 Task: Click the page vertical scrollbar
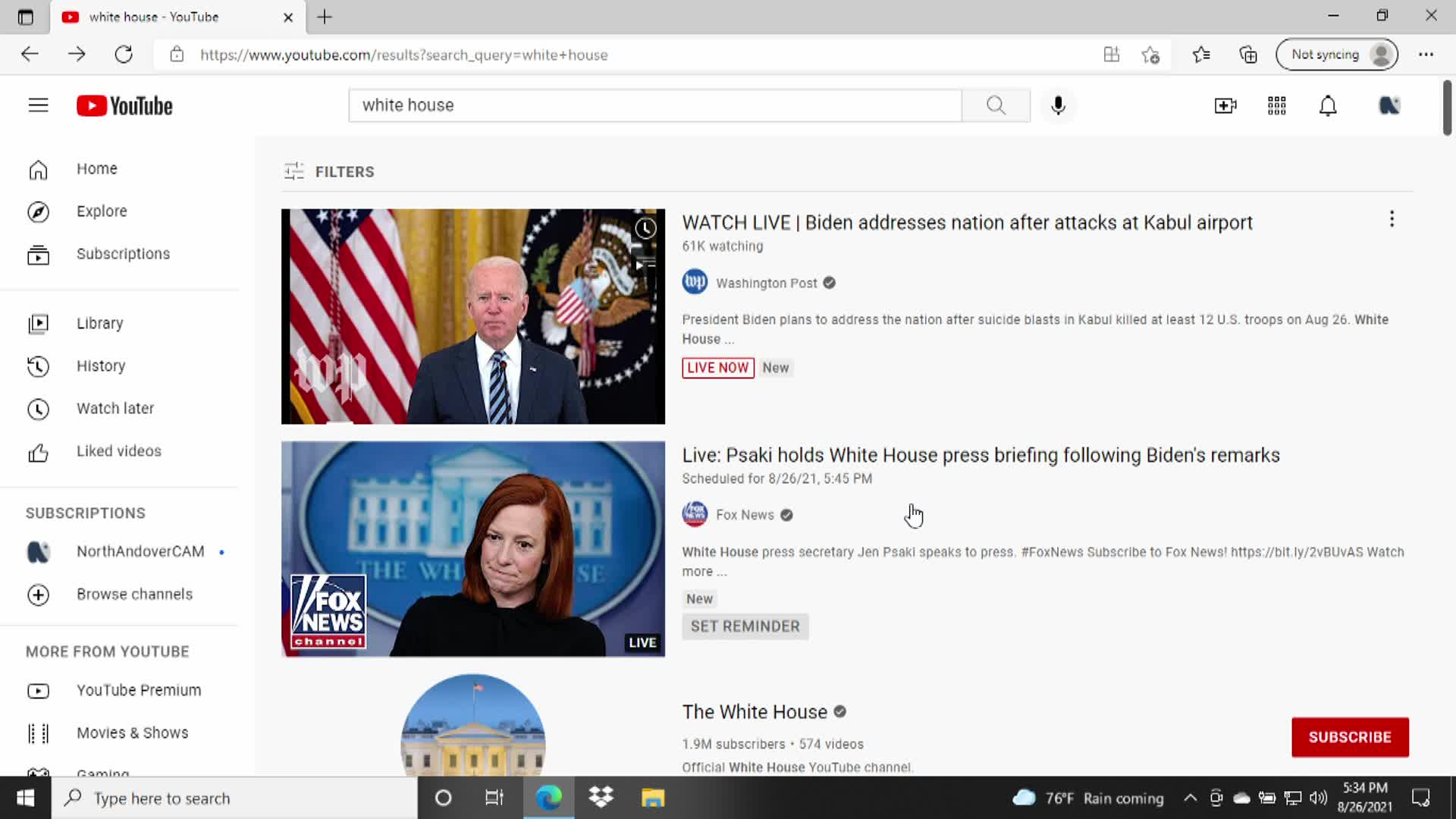(x=1447, y=107)
